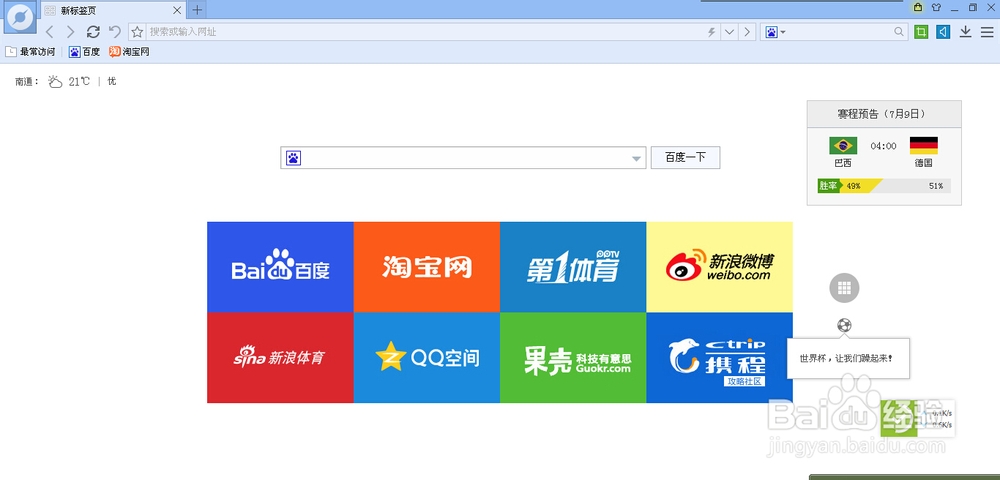
Task: Click the 51% win rate value
Action: tap(936, 186)
